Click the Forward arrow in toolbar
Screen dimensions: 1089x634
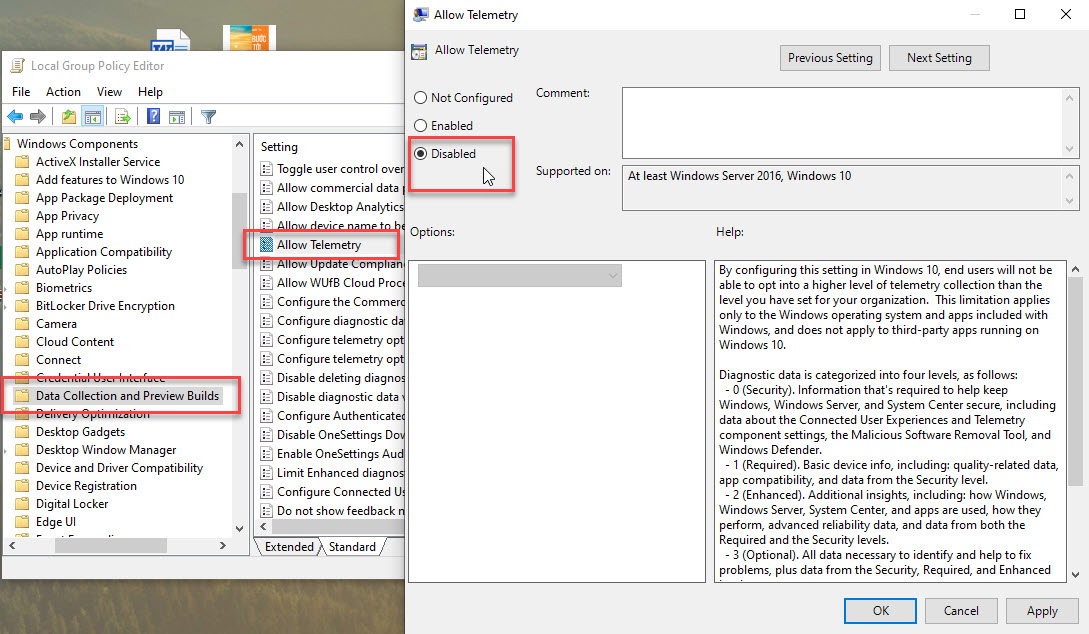(38, 117)
